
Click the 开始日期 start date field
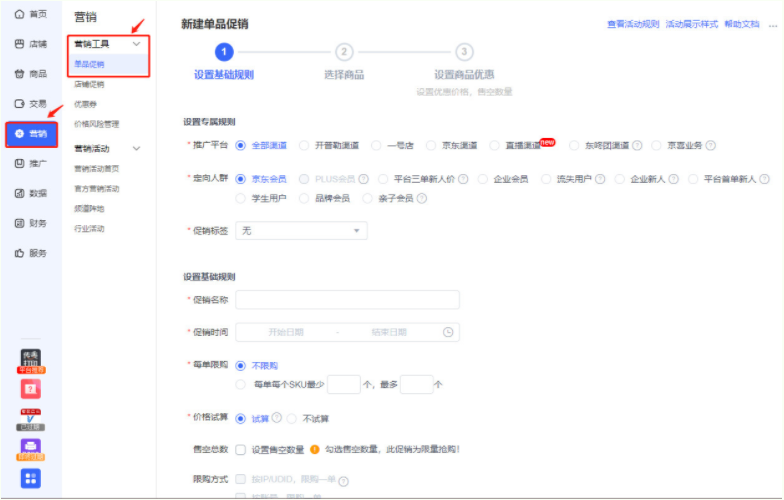coord(286,332)
